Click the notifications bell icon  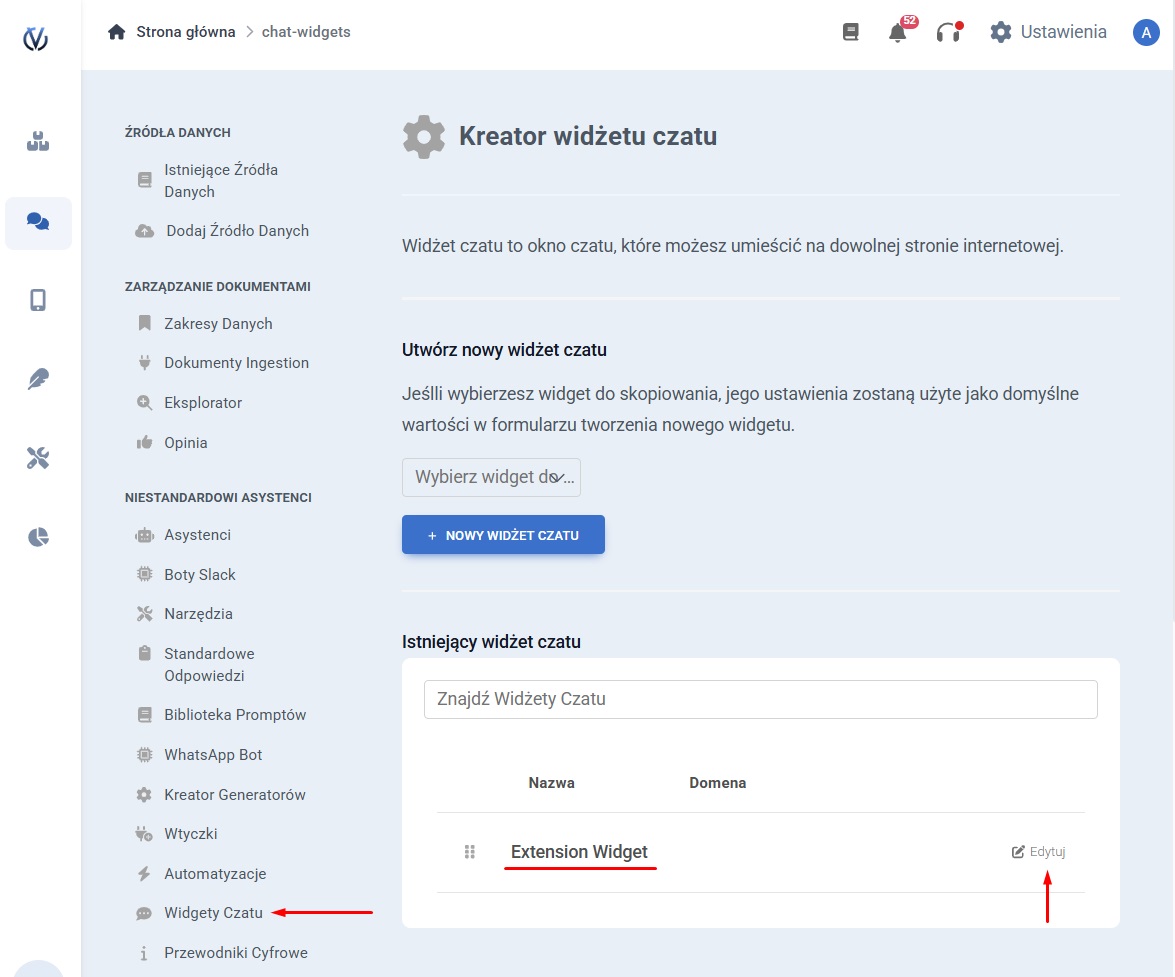coord(897,33)
